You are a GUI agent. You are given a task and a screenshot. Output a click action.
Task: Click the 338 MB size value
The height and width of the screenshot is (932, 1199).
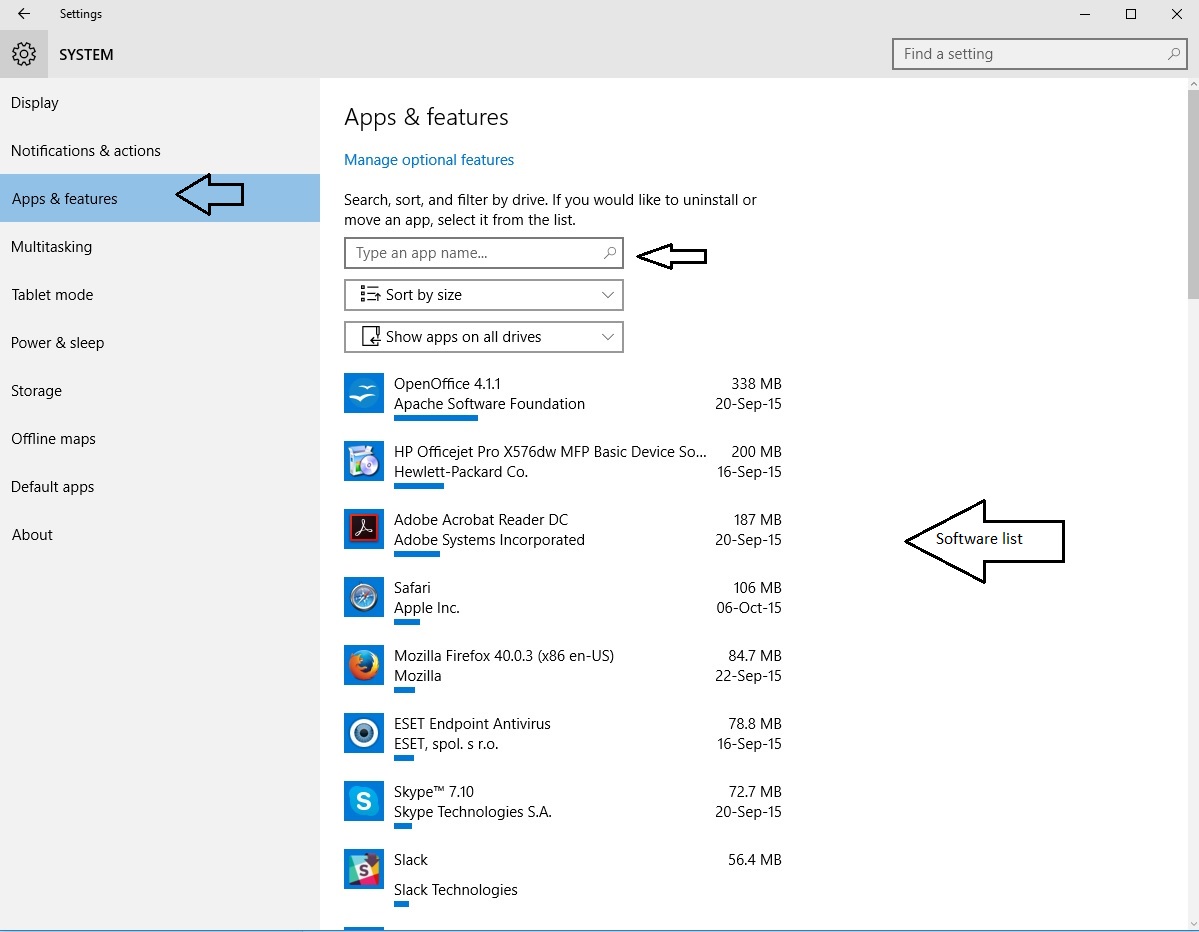point(756,384)
